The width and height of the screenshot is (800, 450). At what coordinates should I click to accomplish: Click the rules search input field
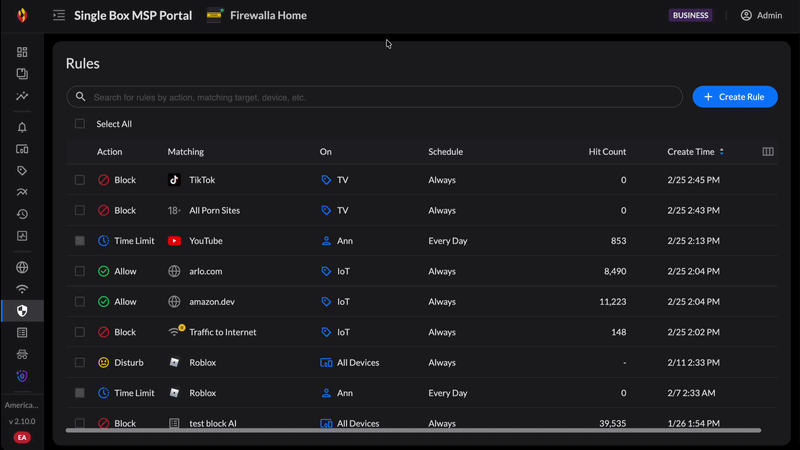click(380, 97)
